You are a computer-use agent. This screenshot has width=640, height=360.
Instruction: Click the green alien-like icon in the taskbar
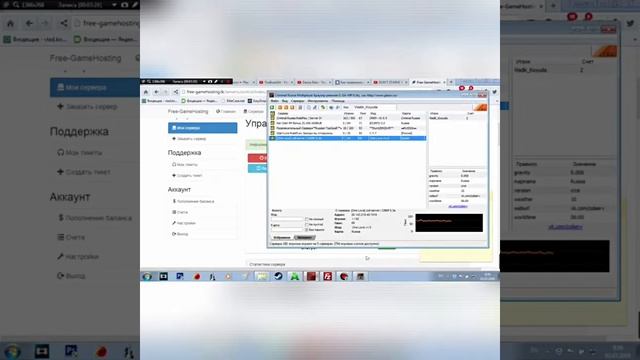pyautogui.click(x=295, y=276)
